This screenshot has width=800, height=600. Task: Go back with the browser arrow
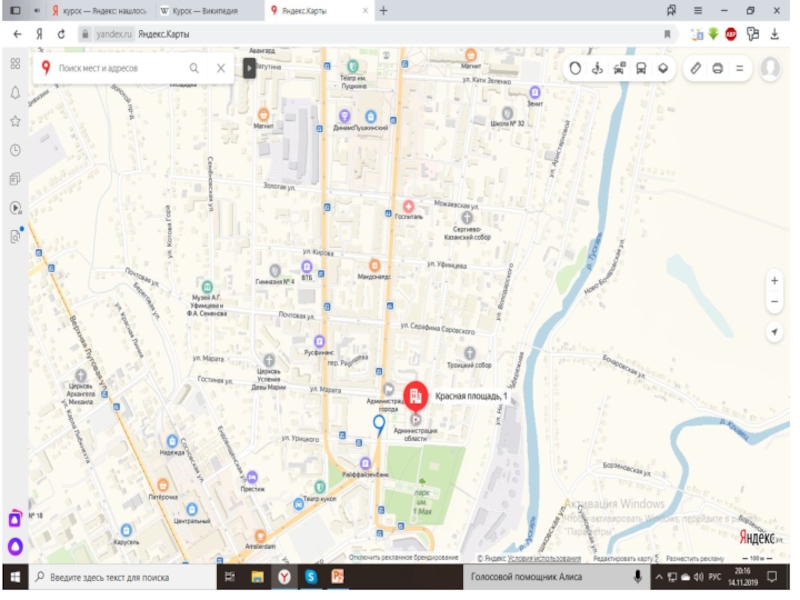(x=17, y=35)
